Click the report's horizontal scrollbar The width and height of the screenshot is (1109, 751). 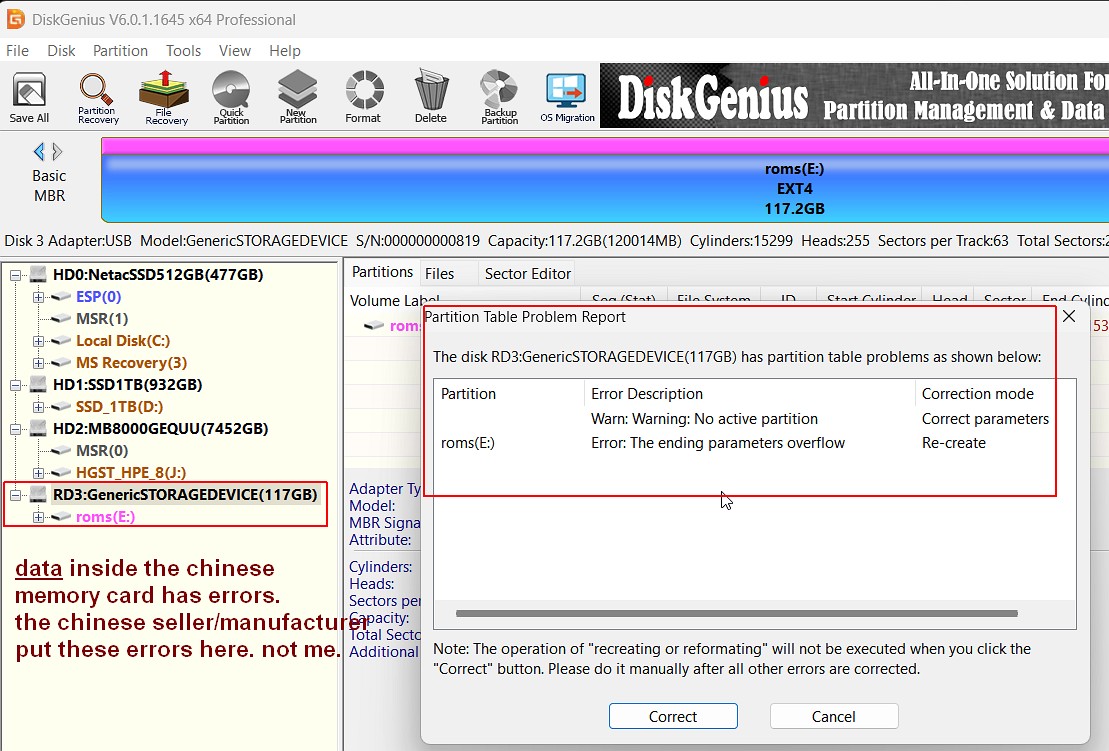click(x=736, y=613)
